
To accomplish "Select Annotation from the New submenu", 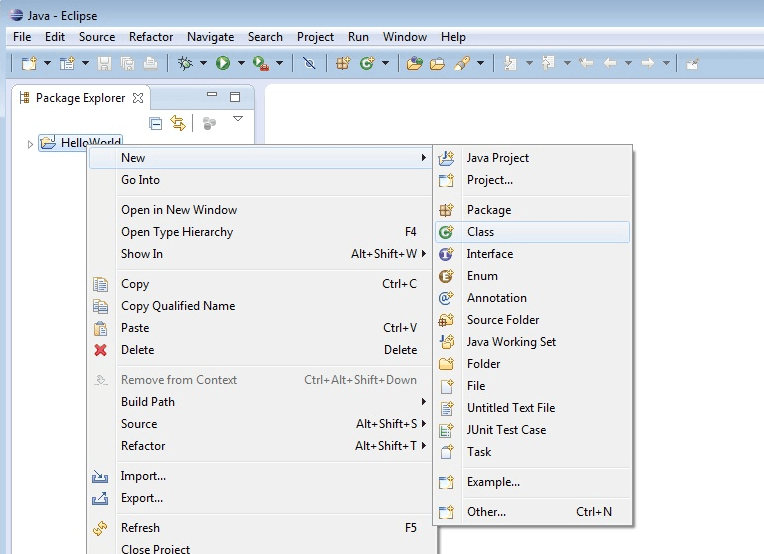I will 532,298.
